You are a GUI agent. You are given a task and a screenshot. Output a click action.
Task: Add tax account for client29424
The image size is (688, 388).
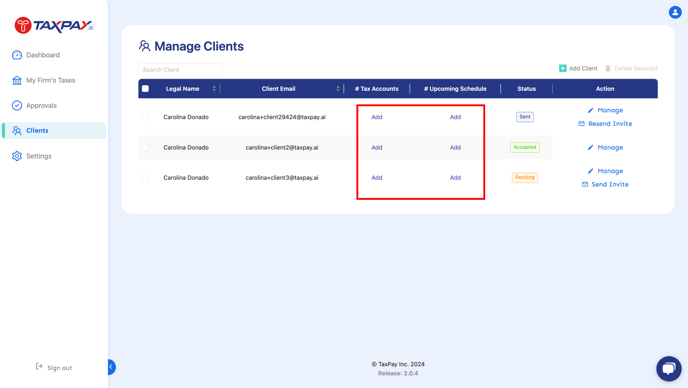(376, 117)
